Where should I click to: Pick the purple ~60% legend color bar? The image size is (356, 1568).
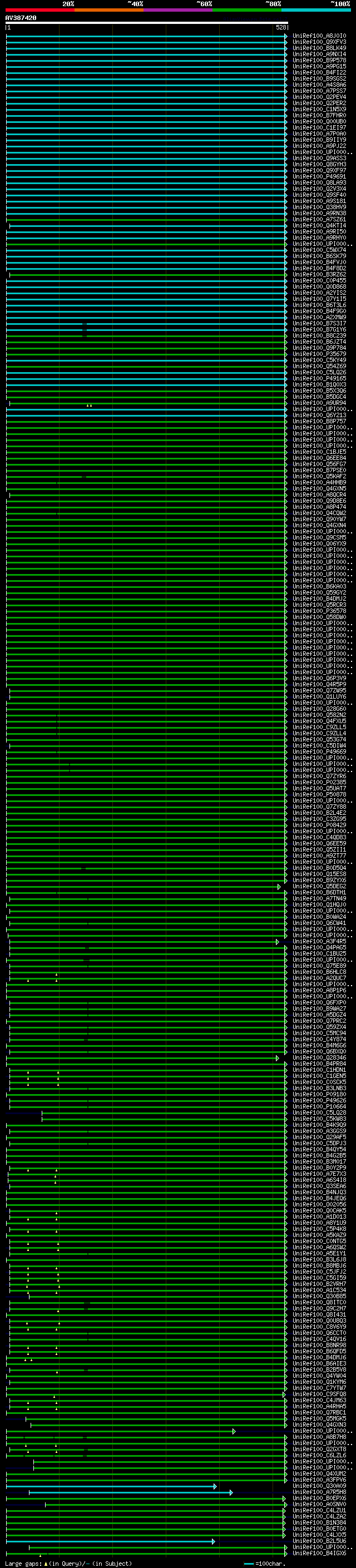(177, 10)
